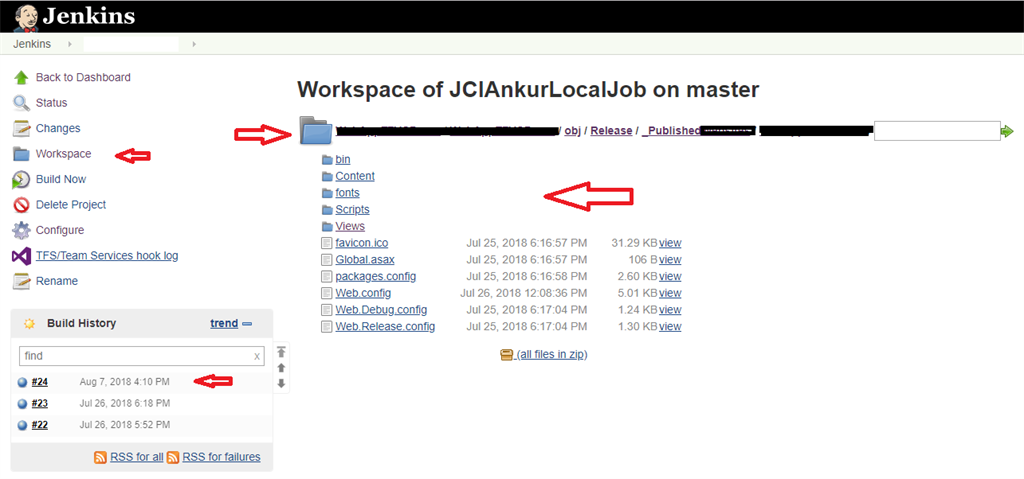1024x479 pixels.
Task: Open build #22 link
Action: tap(40, 425)
